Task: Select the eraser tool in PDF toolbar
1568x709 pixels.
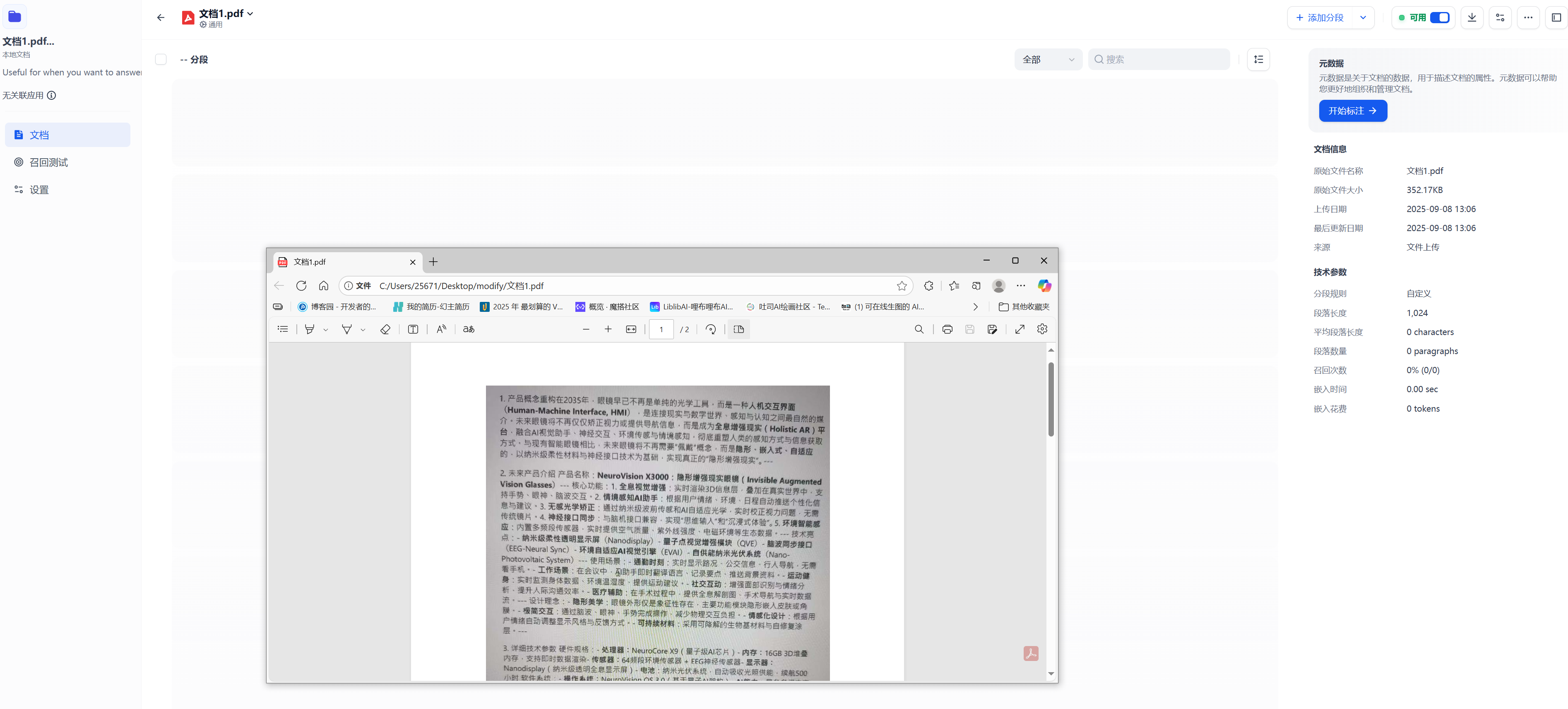Action: (x=385, y=330)
